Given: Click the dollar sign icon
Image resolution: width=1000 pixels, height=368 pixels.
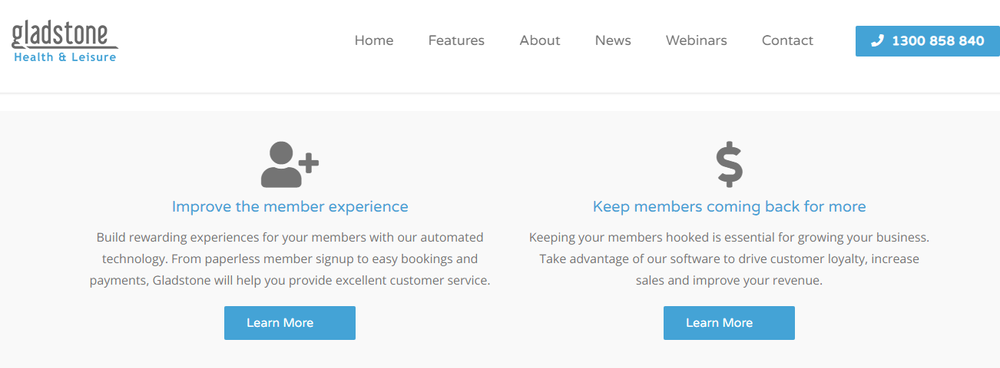Looking at the screenshot, I should pos(729,165).
